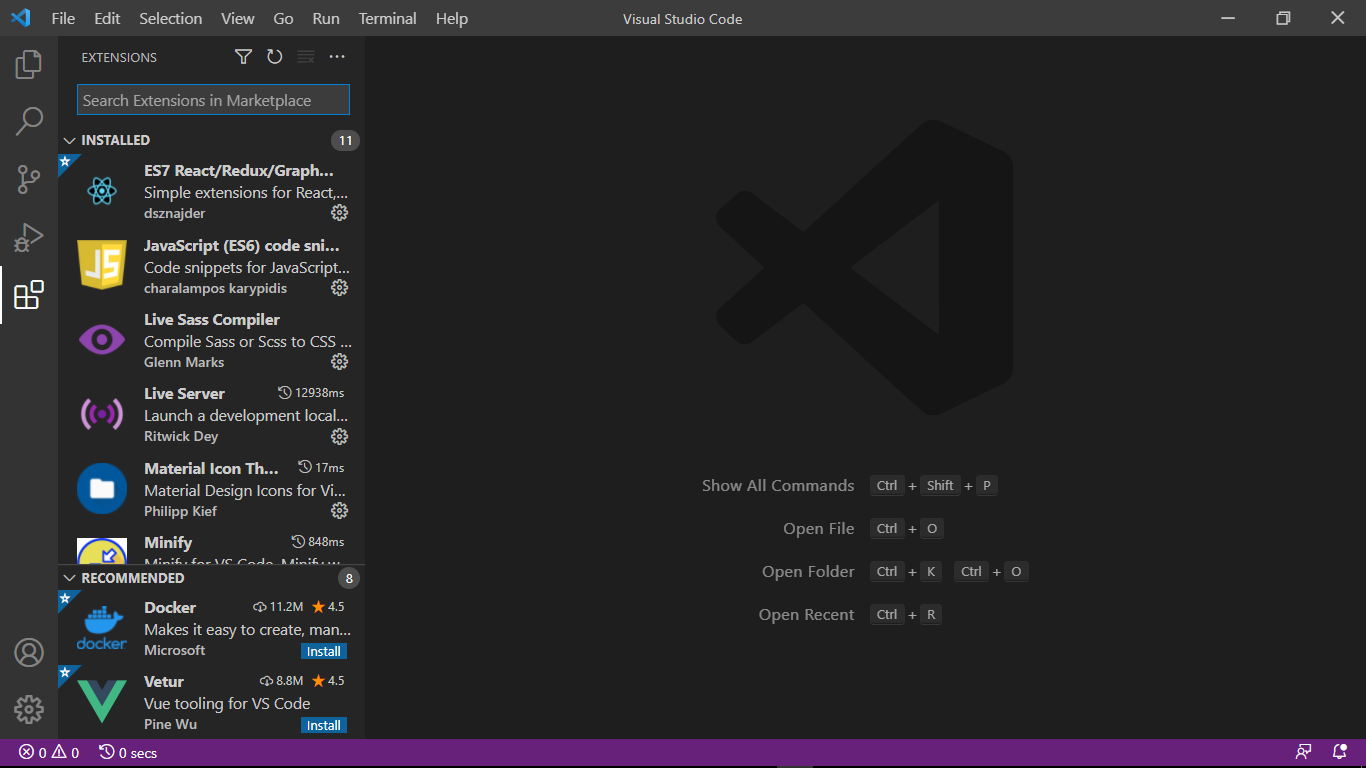
Task: Click the Vetur green V logo
Action: click(102, 701)
